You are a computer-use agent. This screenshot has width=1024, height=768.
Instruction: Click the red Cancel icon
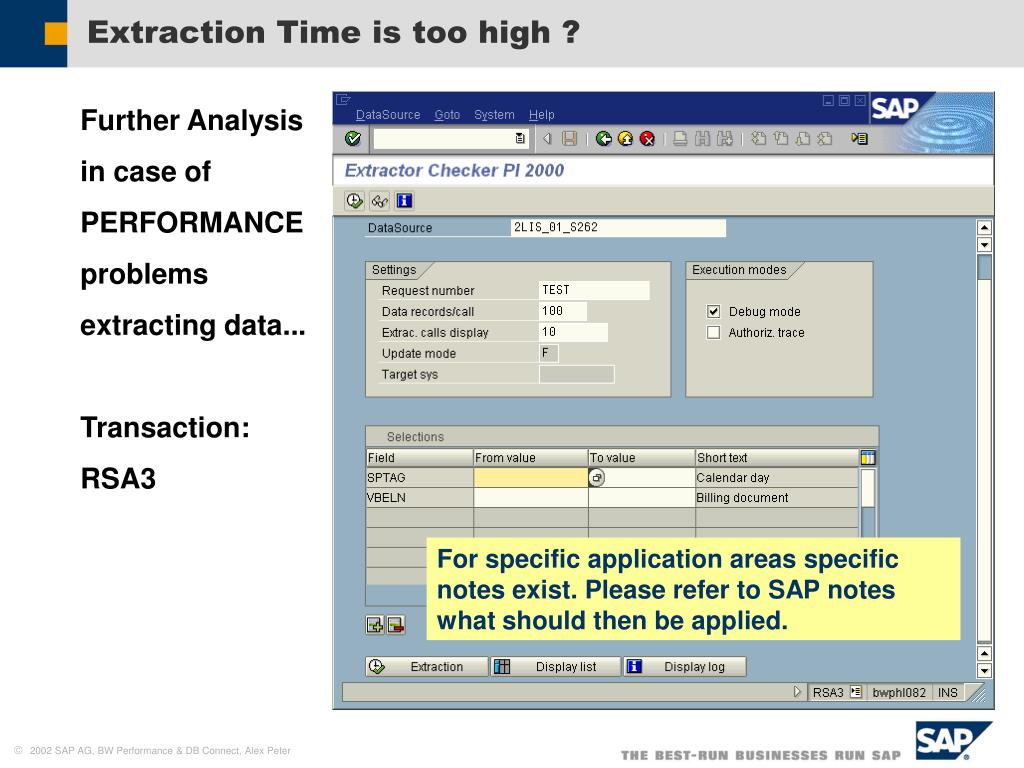coord(647,138)
